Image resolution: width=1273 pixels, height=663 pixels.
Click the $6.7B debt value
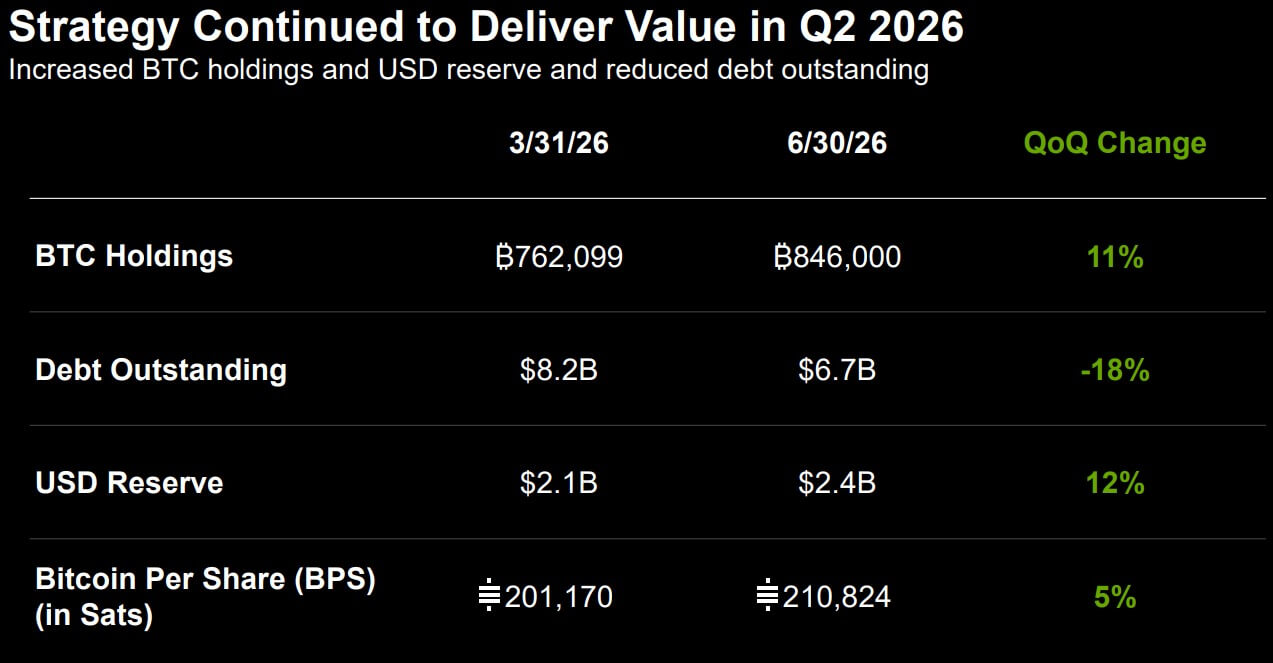(x=837, y=371)
